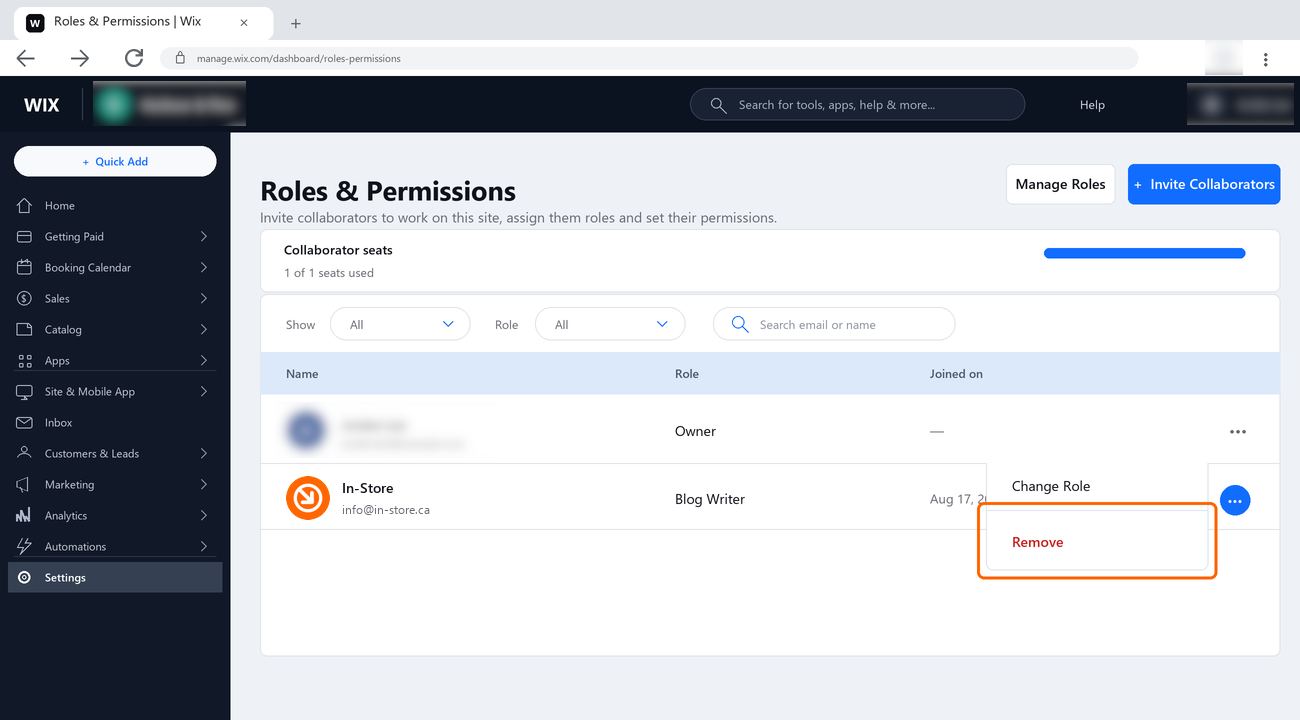Expand the Getting Paid submenu chevron
The width and height of the screenshot is (1300, 720).
click(204, 237)
